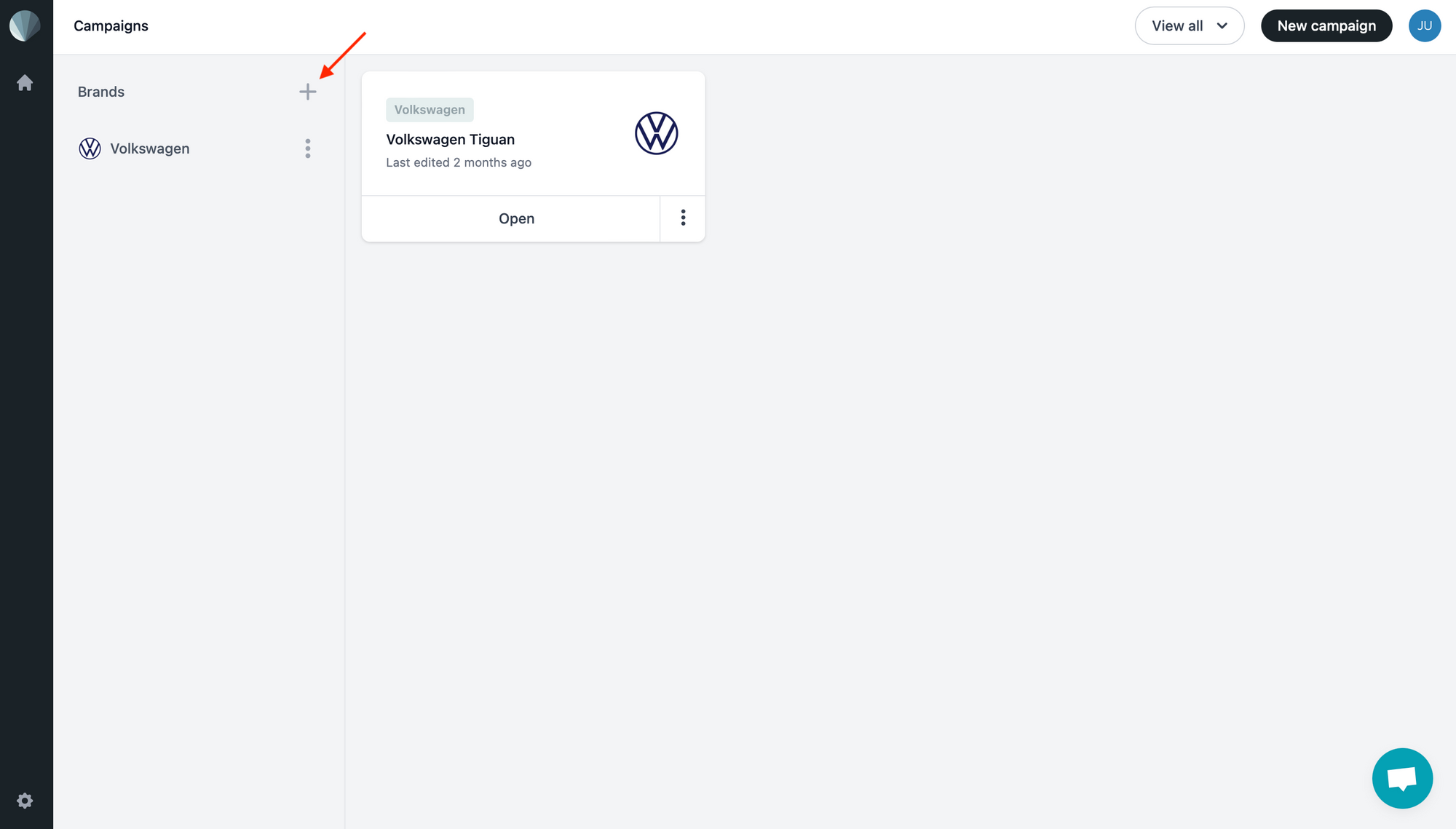This screenshot has width=1456, height=829.
Task: Expand the View all dropdown
Action: [1190, 25]
